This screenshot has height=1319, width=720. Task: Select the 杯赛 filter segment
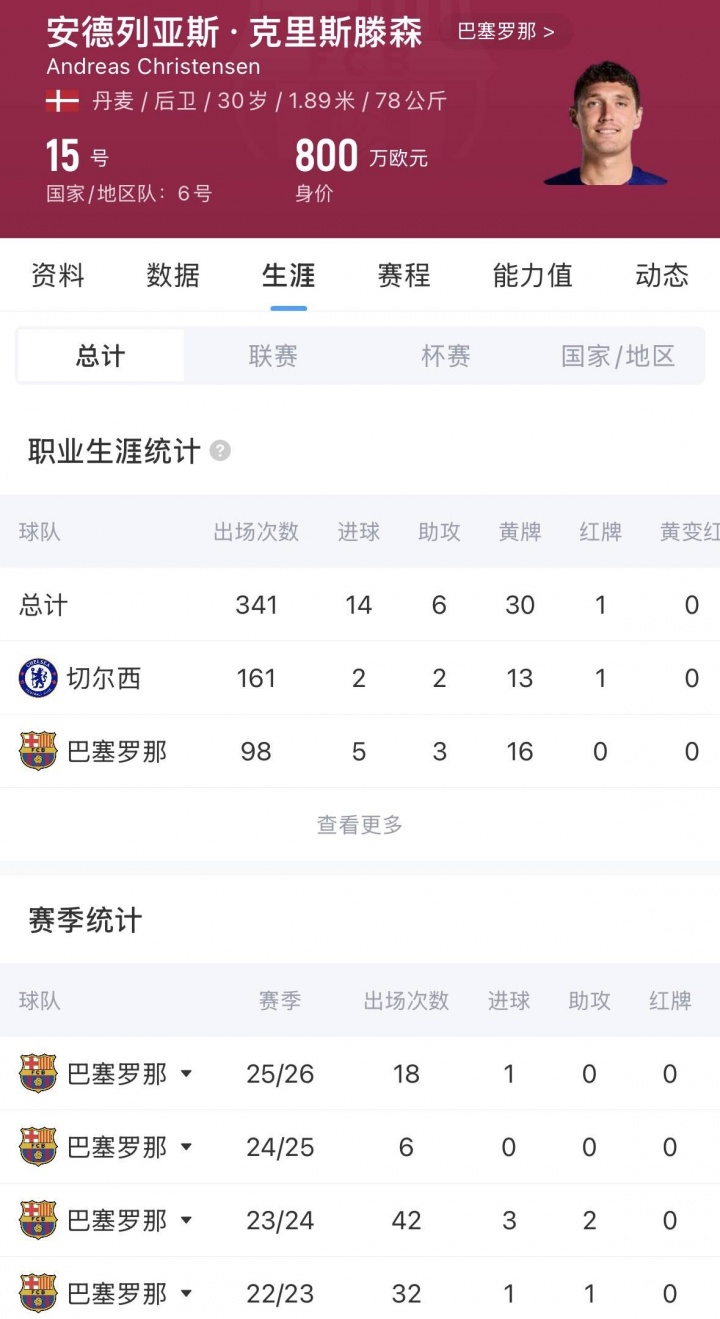(445, 356)
